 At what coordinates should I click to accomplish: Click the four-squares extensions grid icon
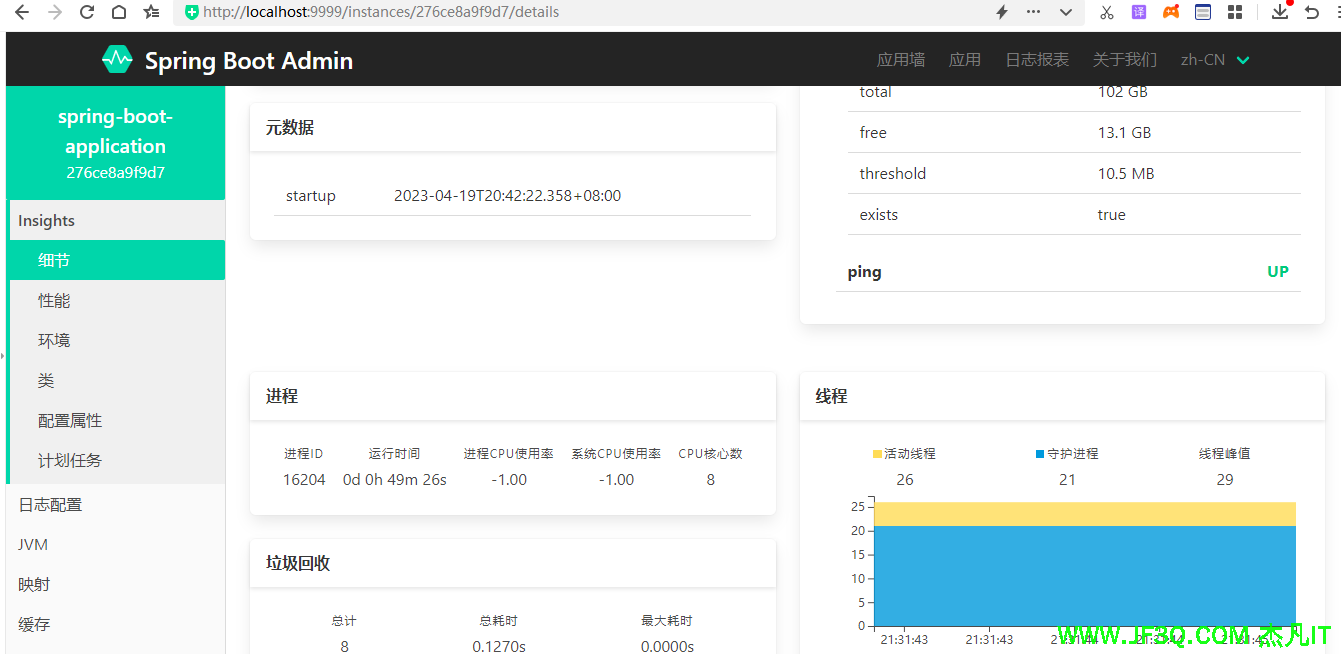click(x=1235, y=12)
